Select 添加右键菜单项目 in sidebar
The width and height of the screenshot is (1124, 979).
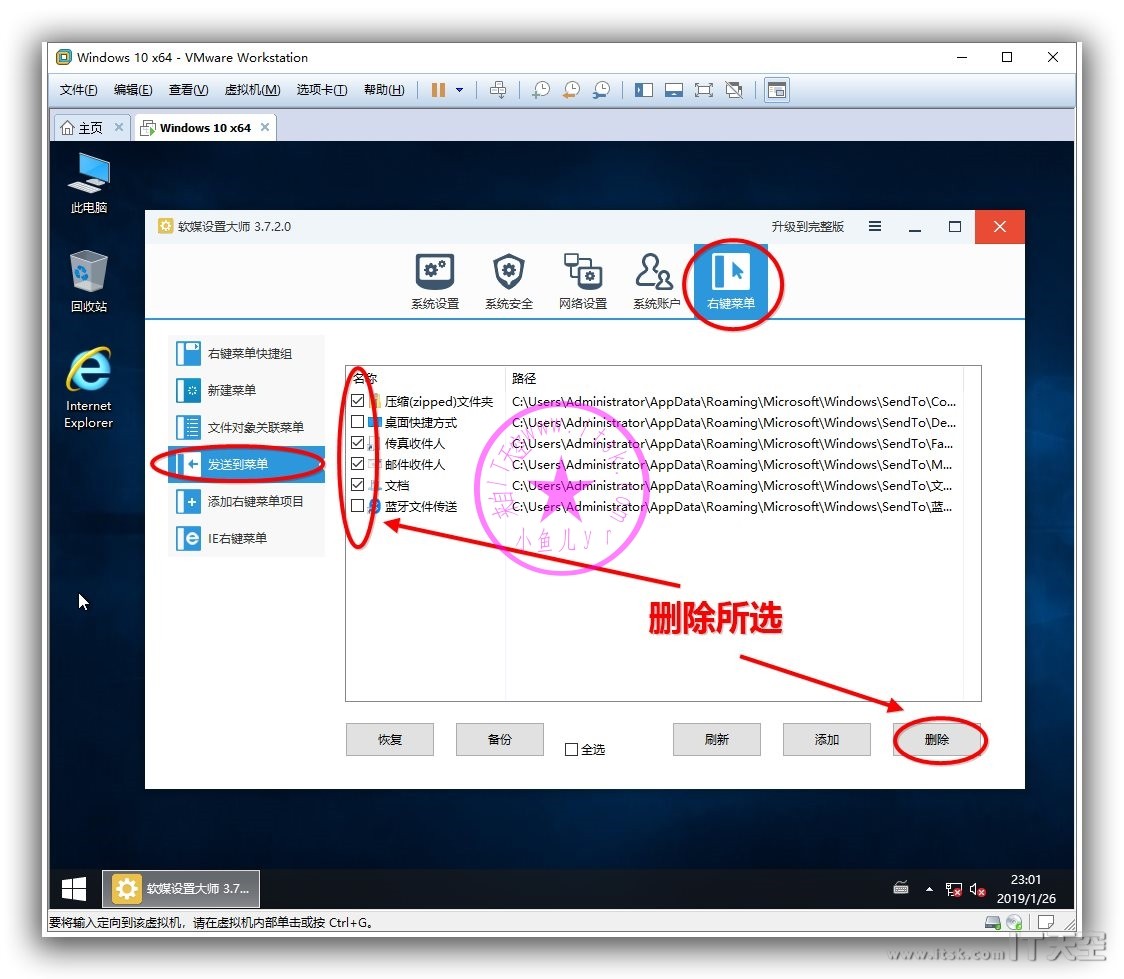coord(247,502)
